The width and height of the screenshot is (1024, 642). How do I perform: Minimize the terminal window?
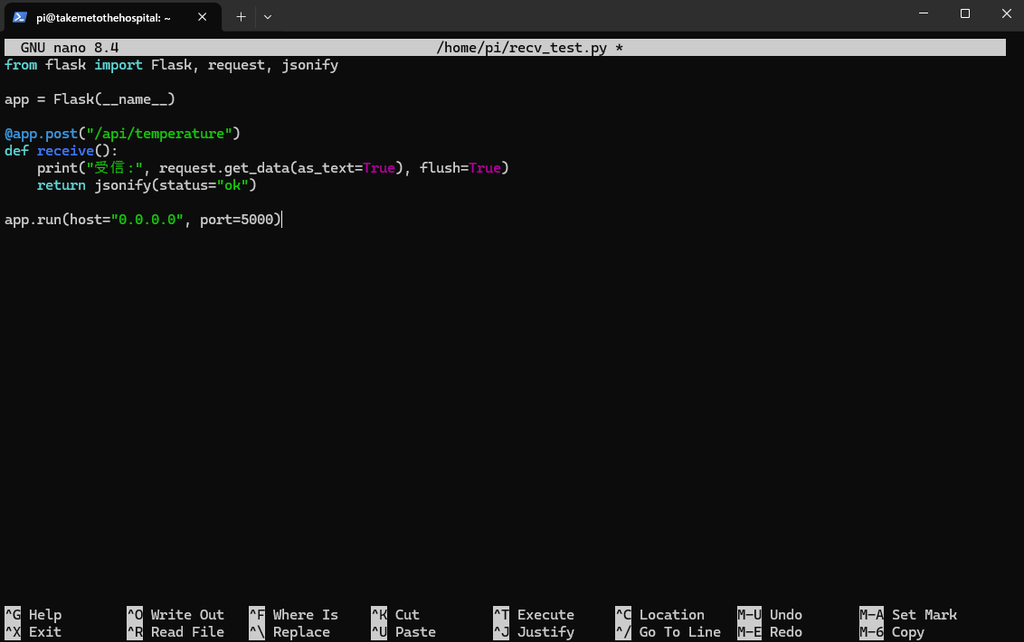pos(923,13)
